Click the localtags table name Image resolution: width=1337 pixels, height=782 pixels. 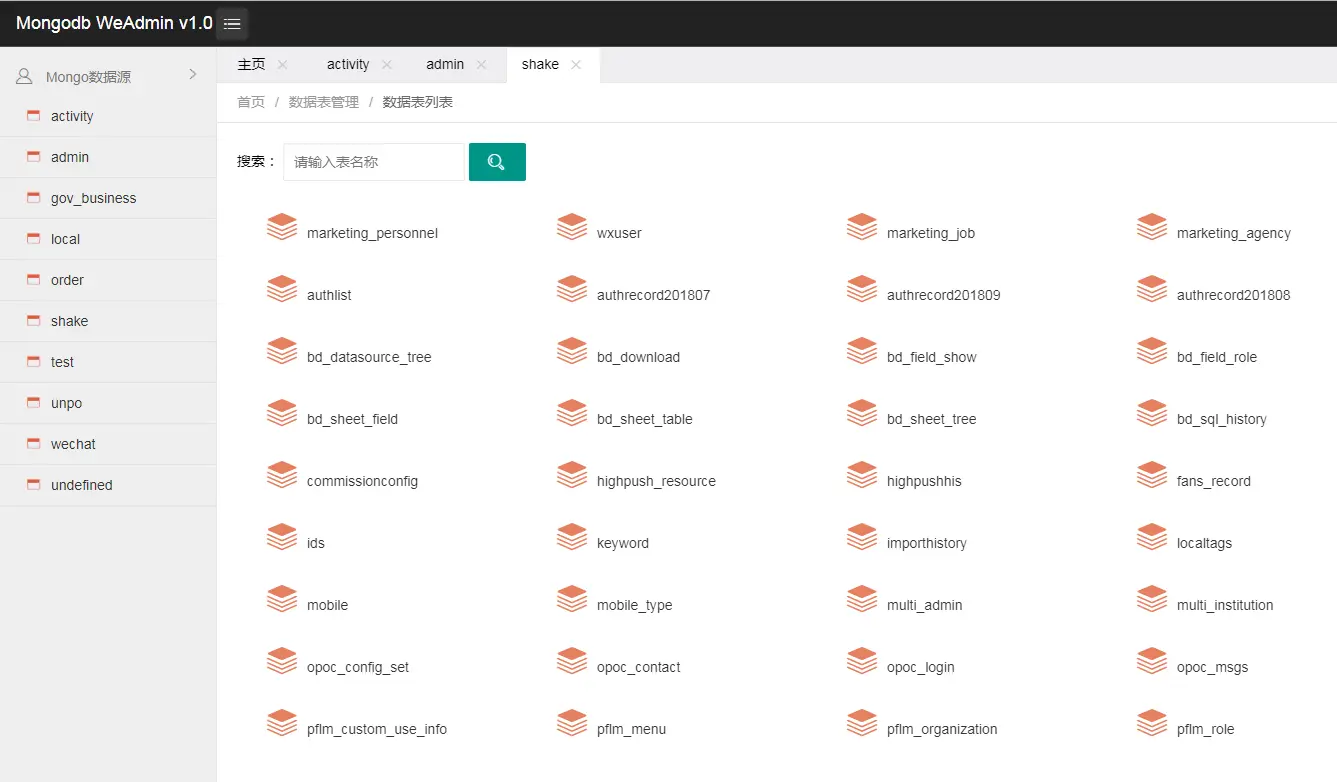coord(1204,543)
